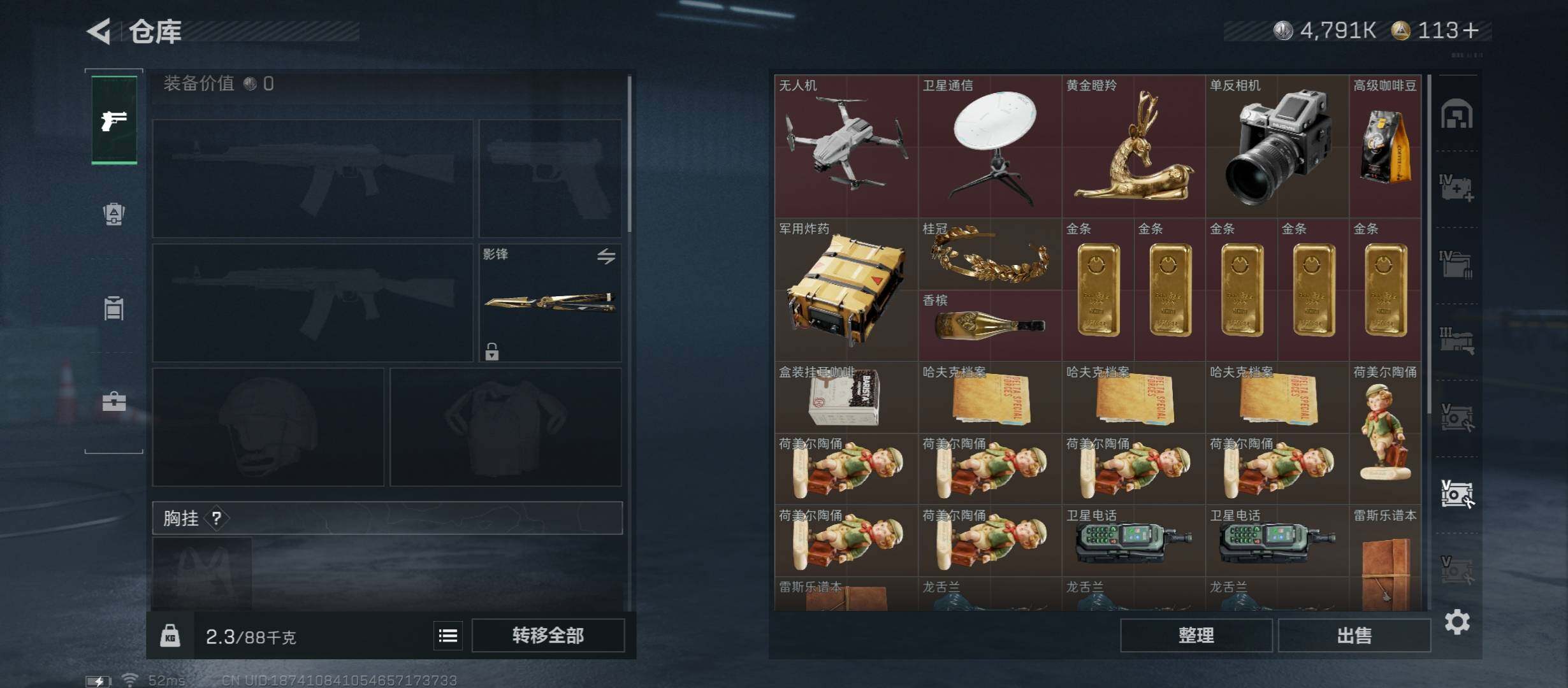Open the briefcase safe-box sidebar icon
Screen dimensions: 1568x688
pos(114,401)
